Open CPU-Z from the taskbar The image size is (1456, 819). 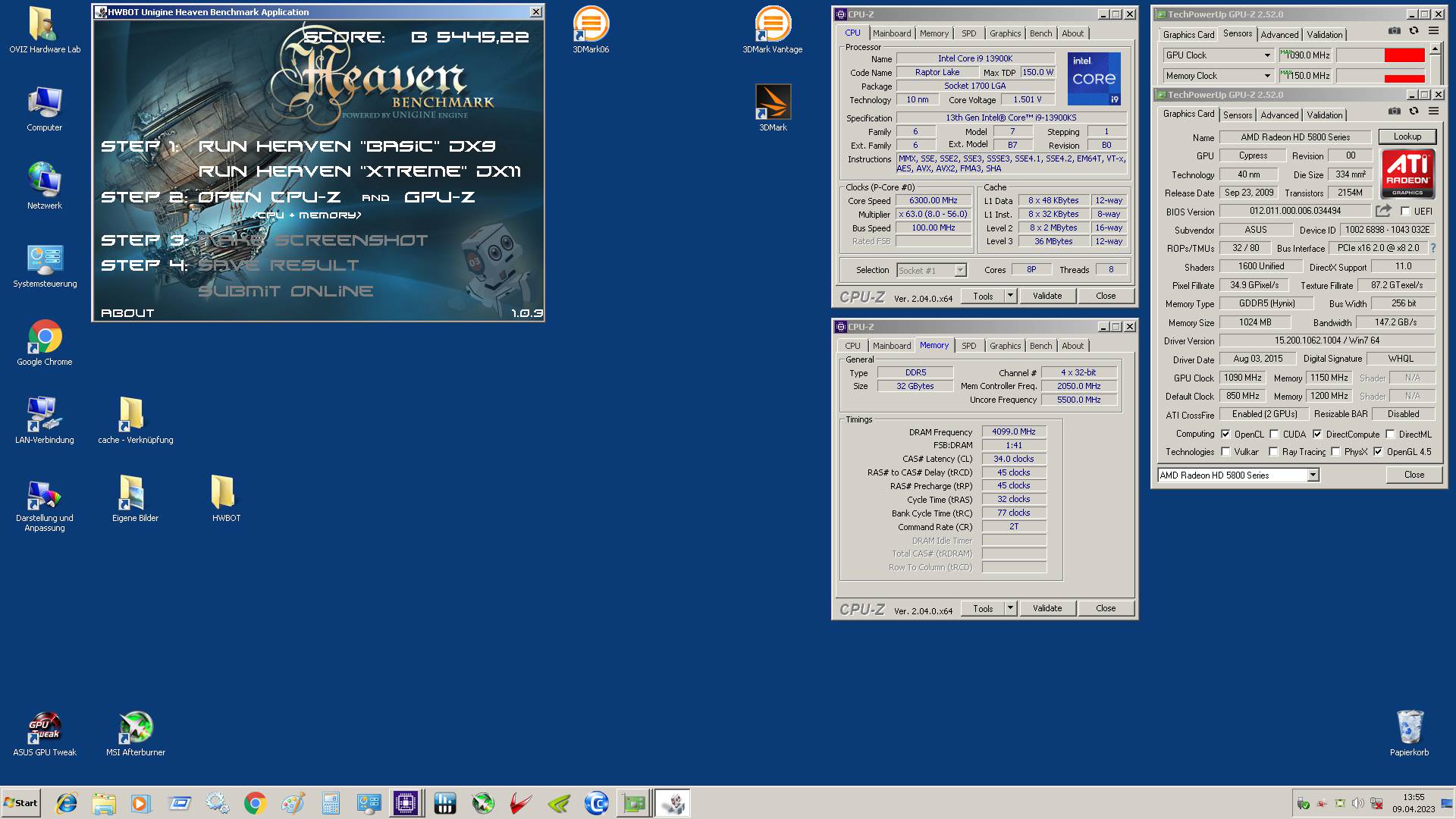click(406, 803)
